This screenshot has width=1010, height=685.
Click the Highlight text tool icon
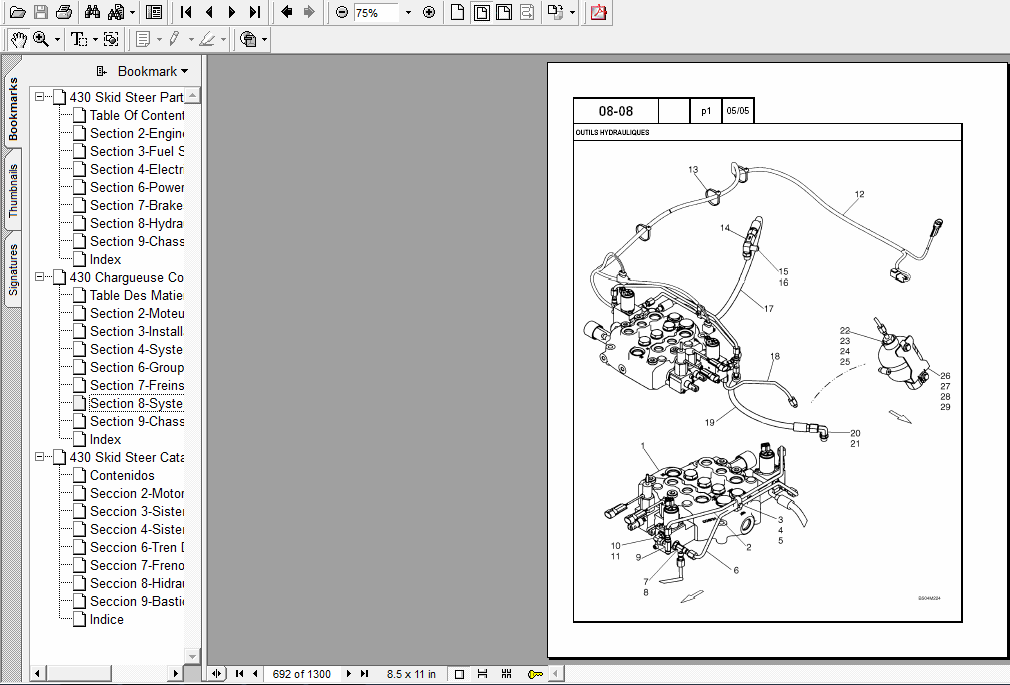[x=207, y=39]
